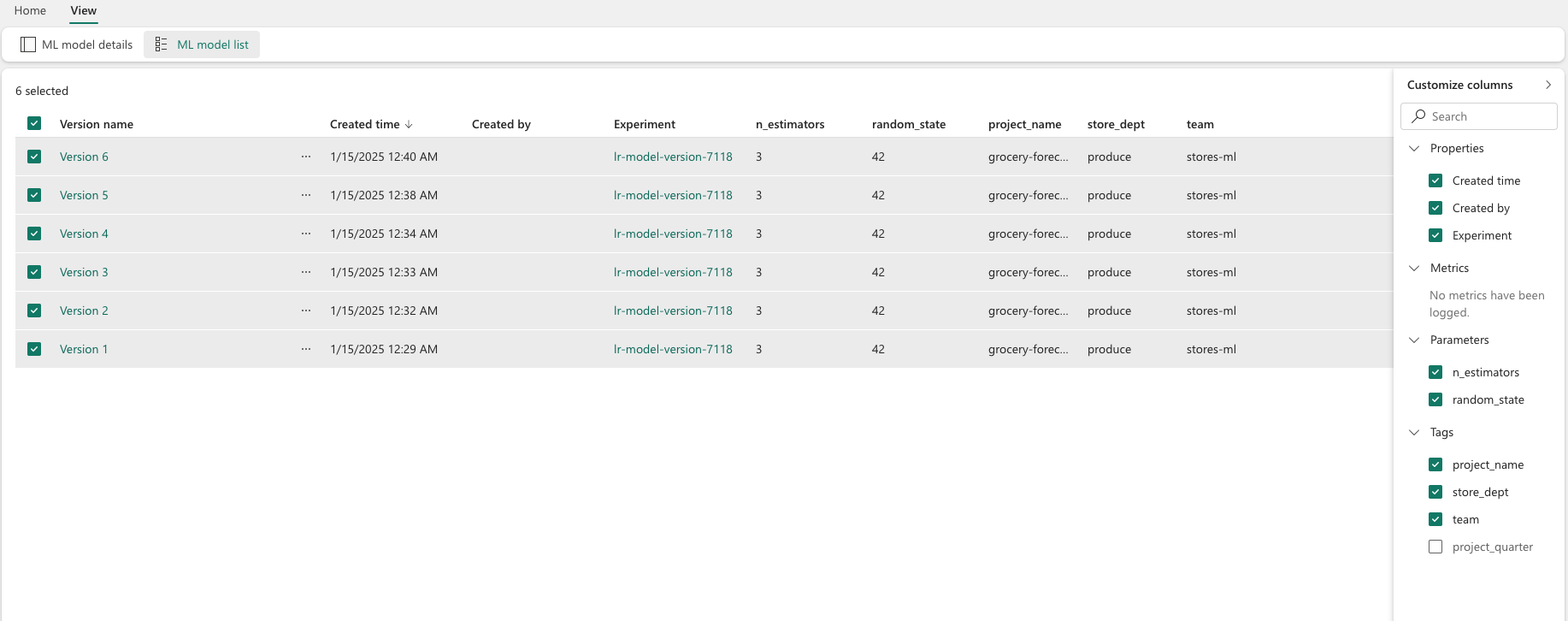Screen dimensions: 1568x621
Task: Collapse the Parameters section
Action: [x=1414, y=340]
